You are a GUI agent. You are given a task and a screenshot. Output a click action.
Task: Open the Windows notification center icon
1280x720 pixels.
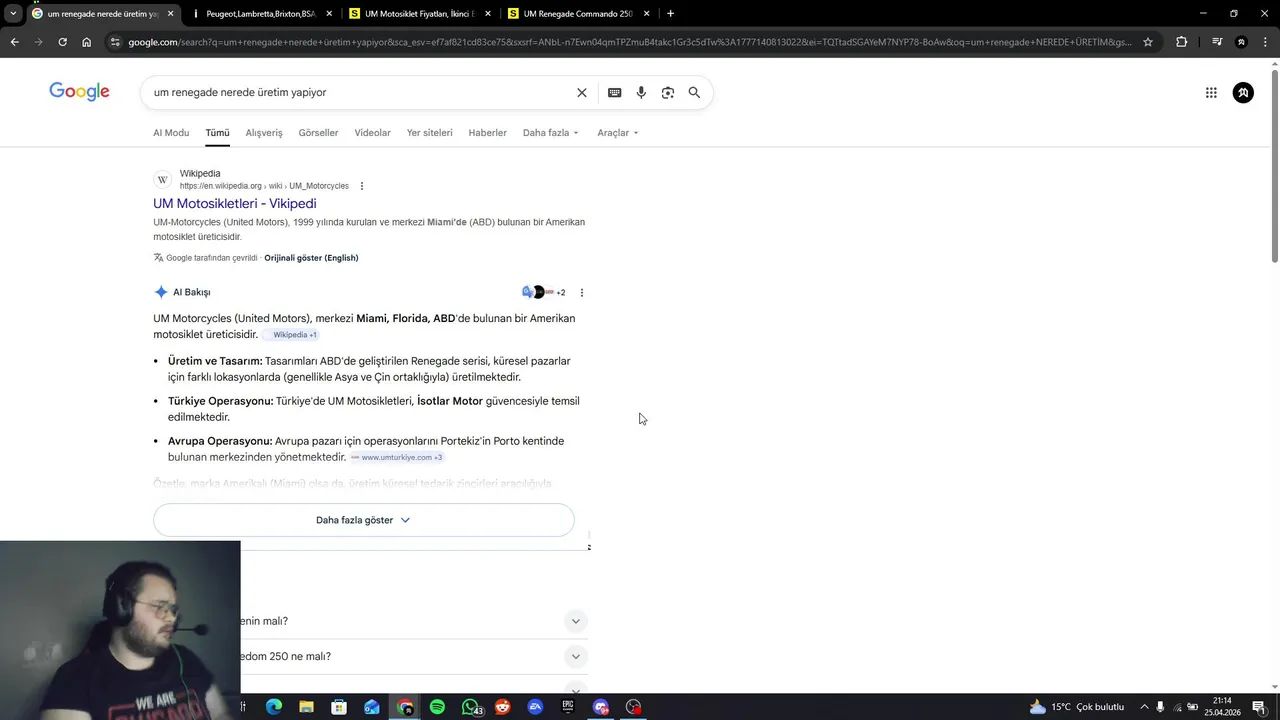click(1258, 707)
